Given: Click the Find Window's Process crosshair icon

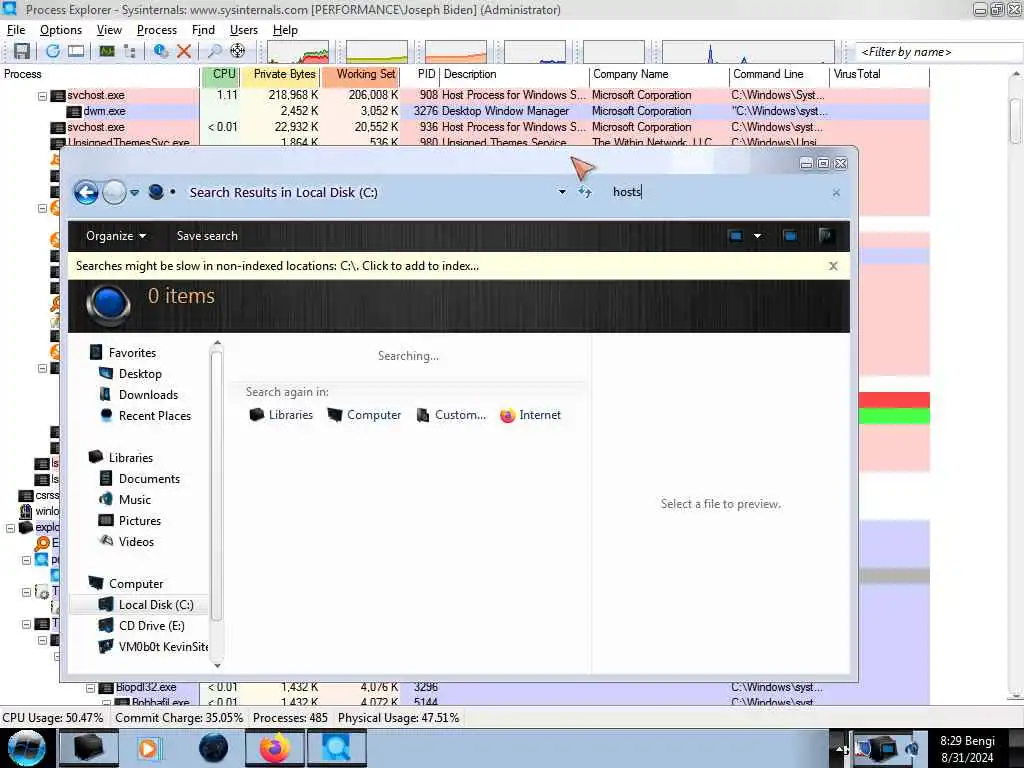Looking at the screenshot, I should (x=238, y=51).
